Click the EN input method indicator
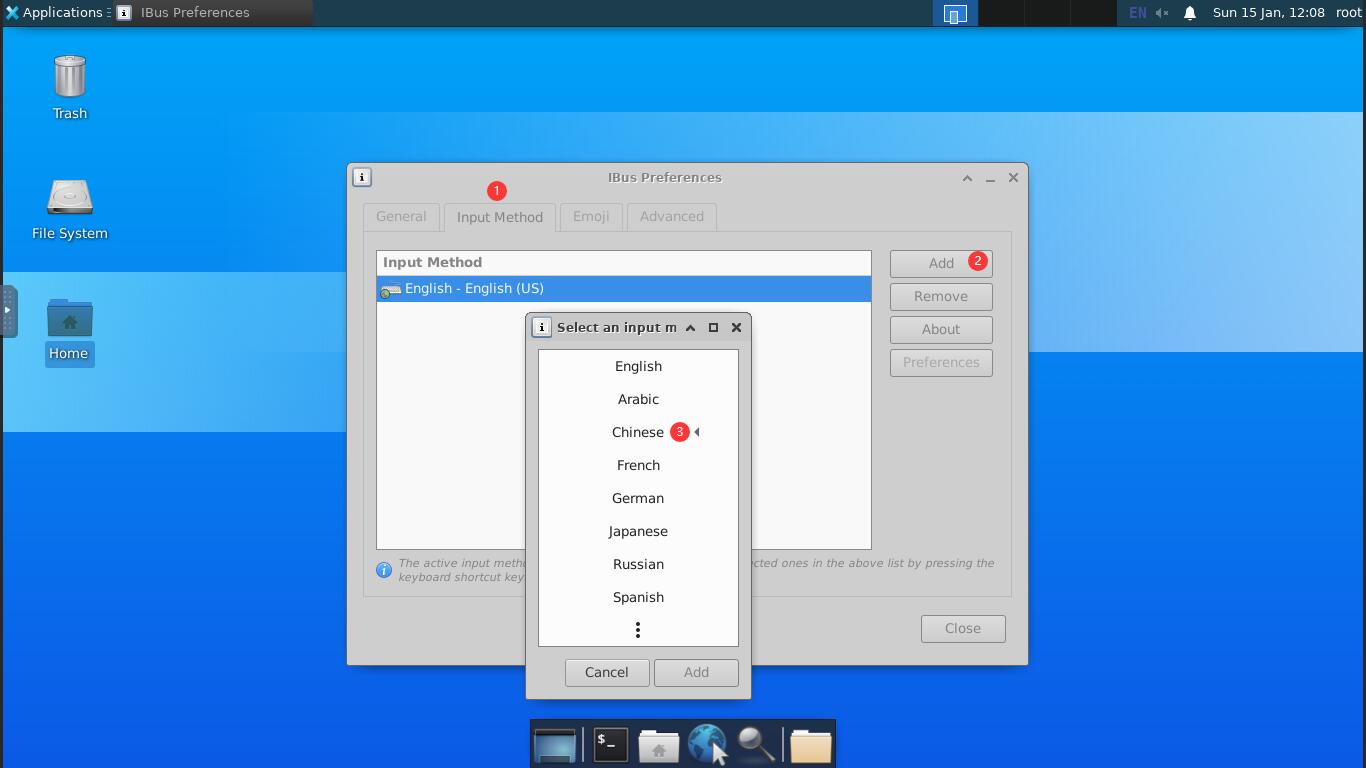The height and width of the screenshot is (768, 1366). click(x=1137, y=13)
